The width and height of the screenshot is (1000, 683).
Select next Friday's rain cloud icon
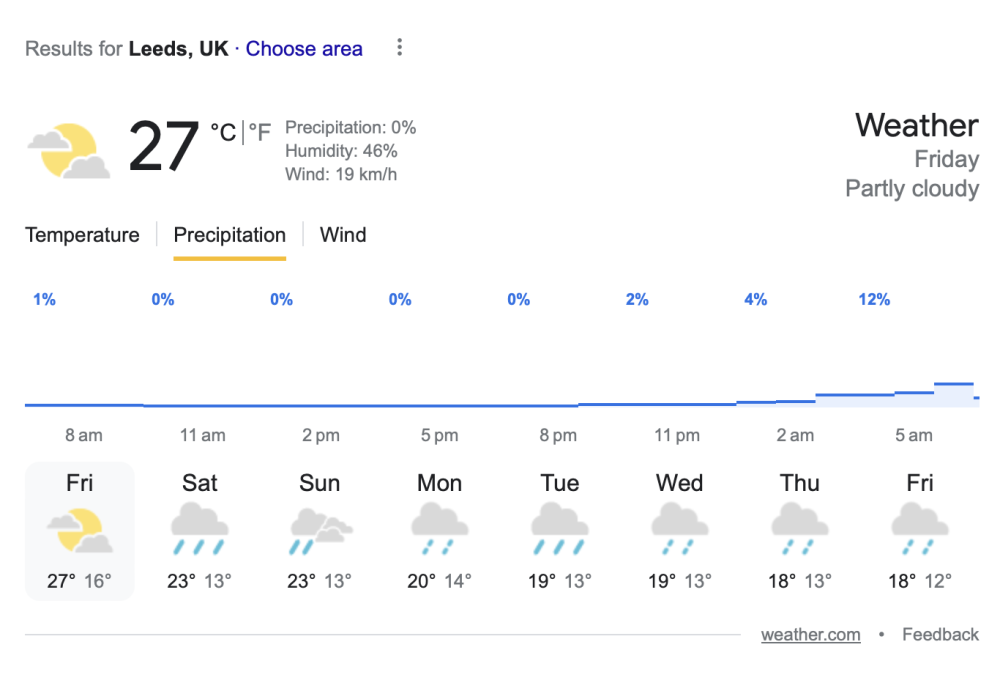[x=920, y=529]
